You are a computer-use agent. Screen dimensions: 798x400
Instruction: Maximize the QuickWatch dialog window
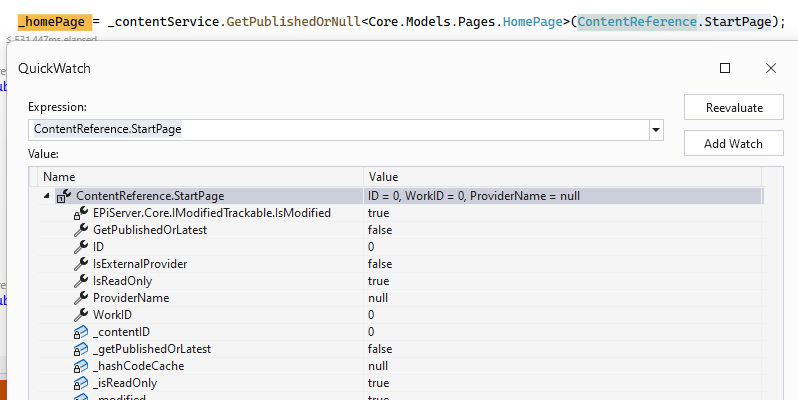pyautogui.click(x=725, y=68)
